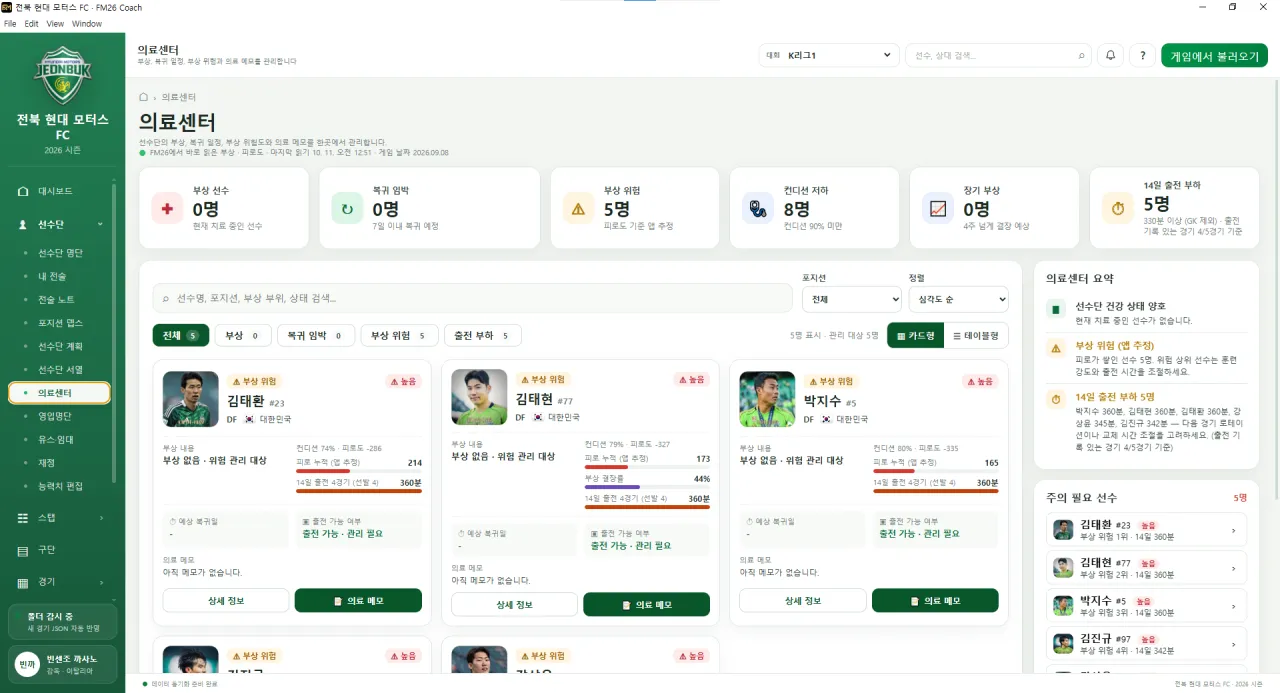Open 김진규 row in 주의 필요 선수
1280x693 pixels.
pos(1146,642)
